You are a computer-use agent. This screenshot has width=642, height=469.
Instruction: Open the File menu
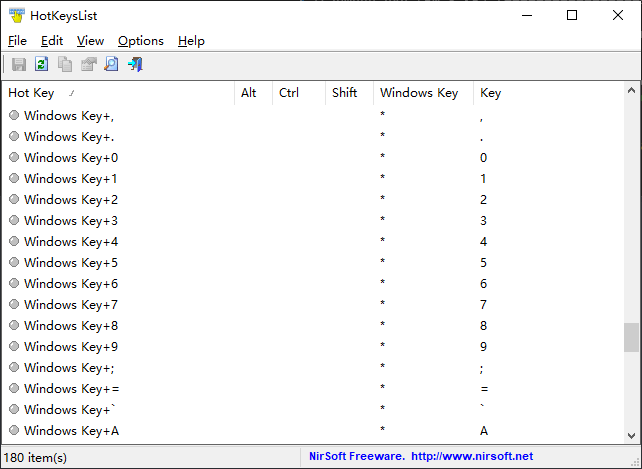coord(17,41)
